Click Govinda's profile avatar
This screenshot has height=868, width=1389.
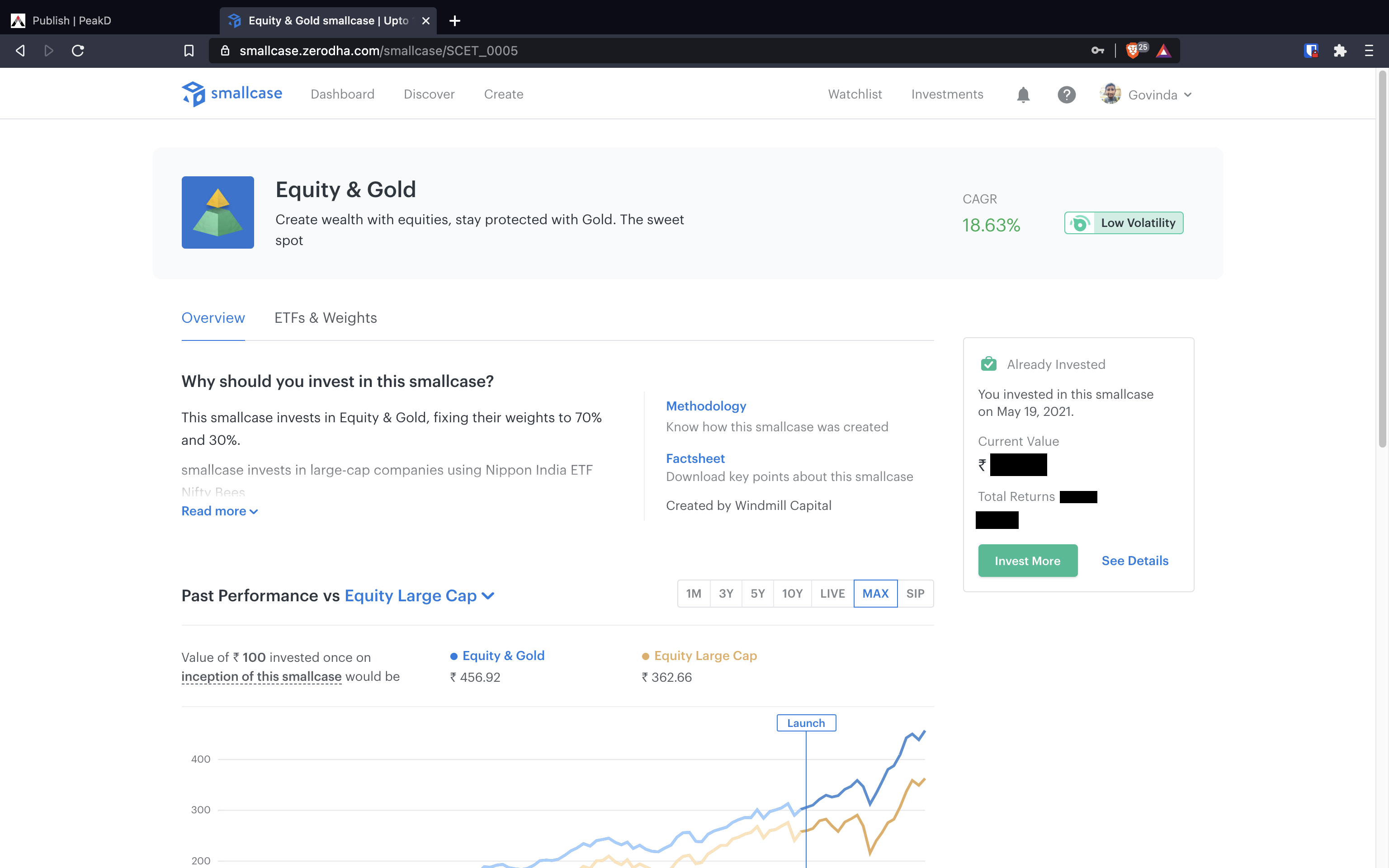pyautogui.click(x=1110, y=94)
